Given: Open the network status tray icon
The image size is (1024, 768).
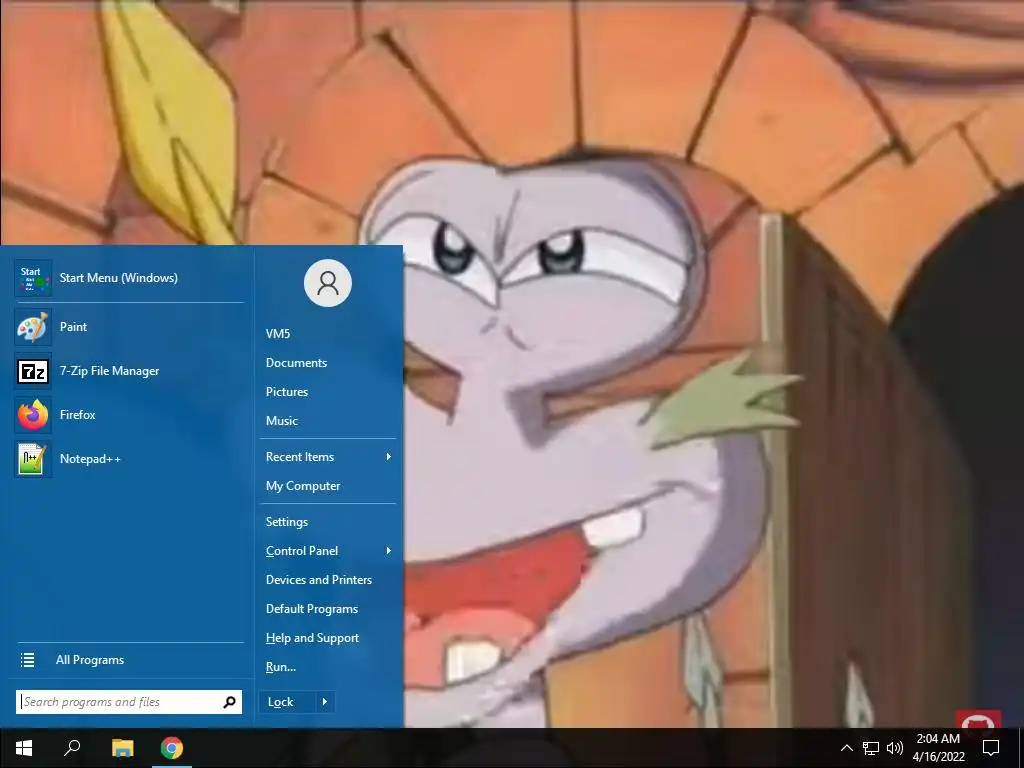Looking at the screenshot, I should pyautogui.click(x=871, y=748).
